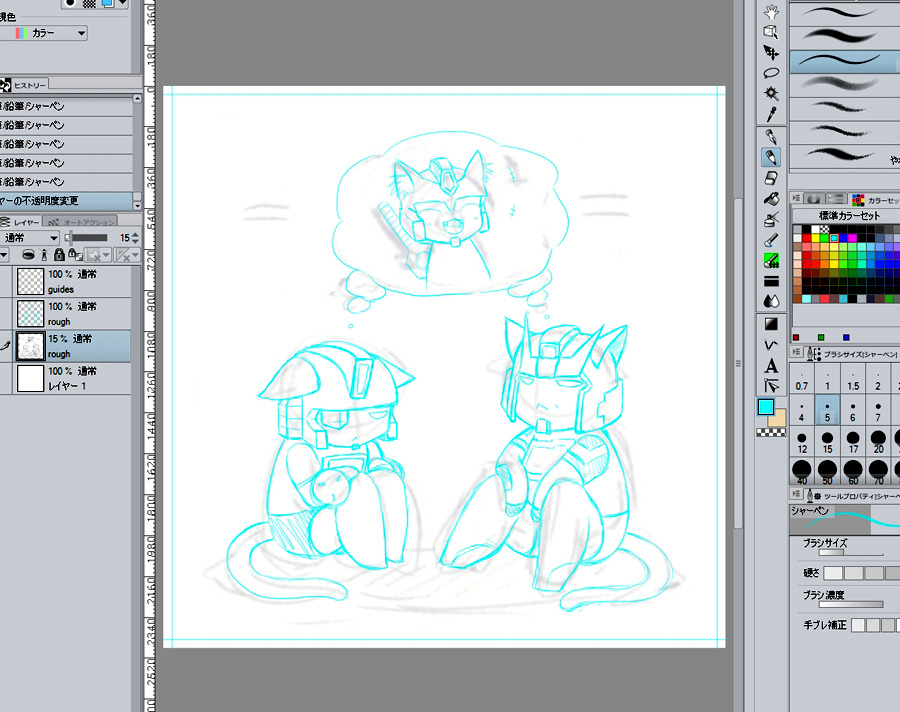Select the Fill bucket tool
This screenshot has width=900, height=712.
771,199
